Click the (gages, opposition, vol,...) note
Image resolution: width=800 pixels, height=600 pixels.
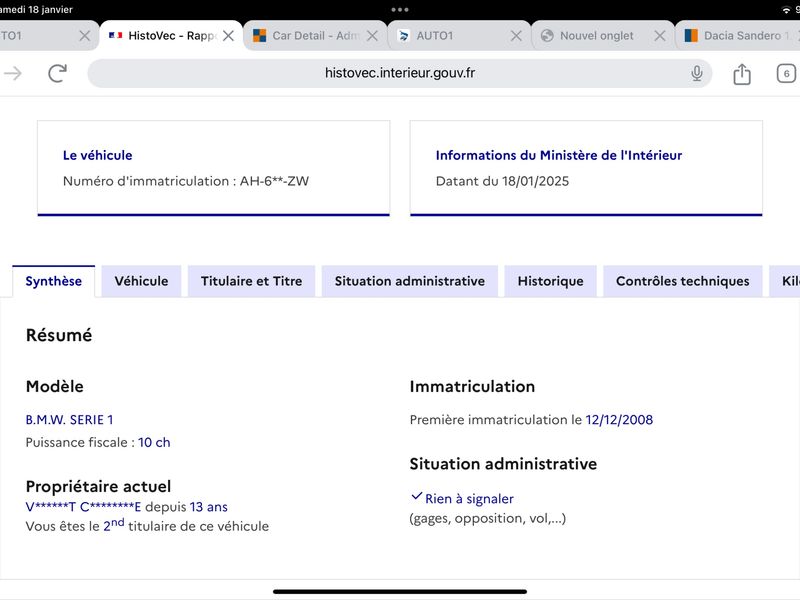pos(488,518)
